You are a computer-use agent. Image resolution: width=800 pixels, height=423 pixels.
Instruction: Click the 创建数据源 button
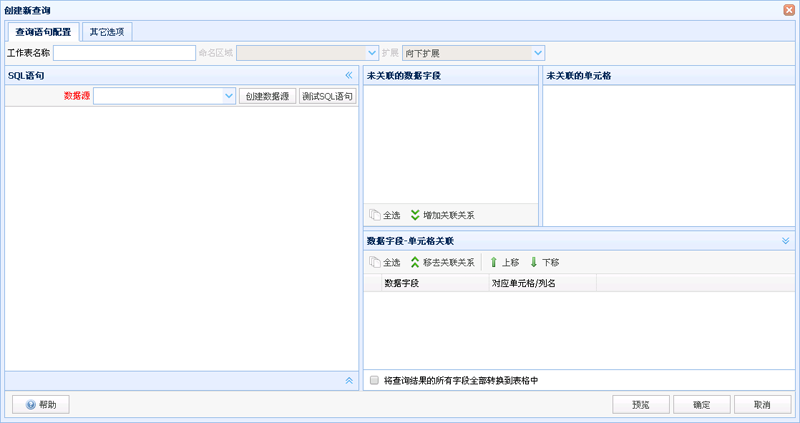tap(267, 96)
